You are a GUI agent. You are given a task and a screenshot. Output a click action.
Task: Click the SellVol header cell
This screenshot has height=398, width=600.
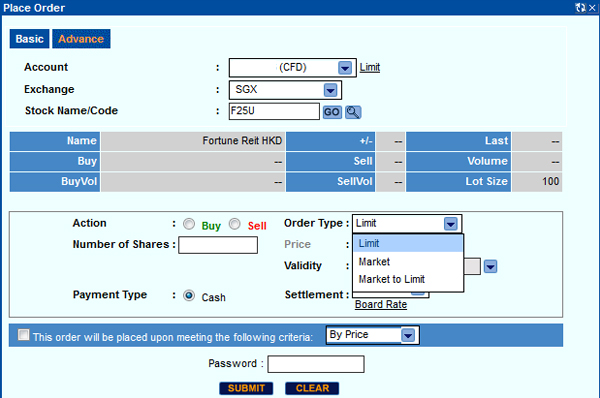point(330,181)
